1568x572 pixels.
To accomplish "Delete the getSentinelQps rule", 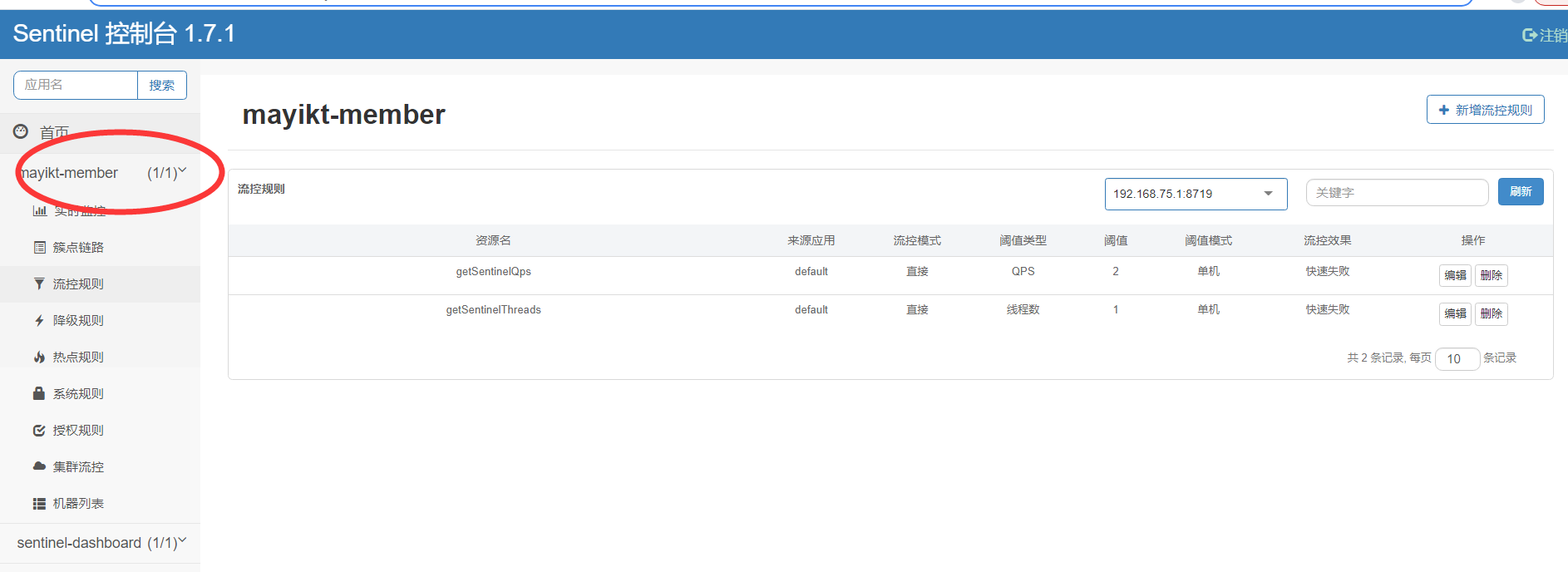I will pos(1492,275).
